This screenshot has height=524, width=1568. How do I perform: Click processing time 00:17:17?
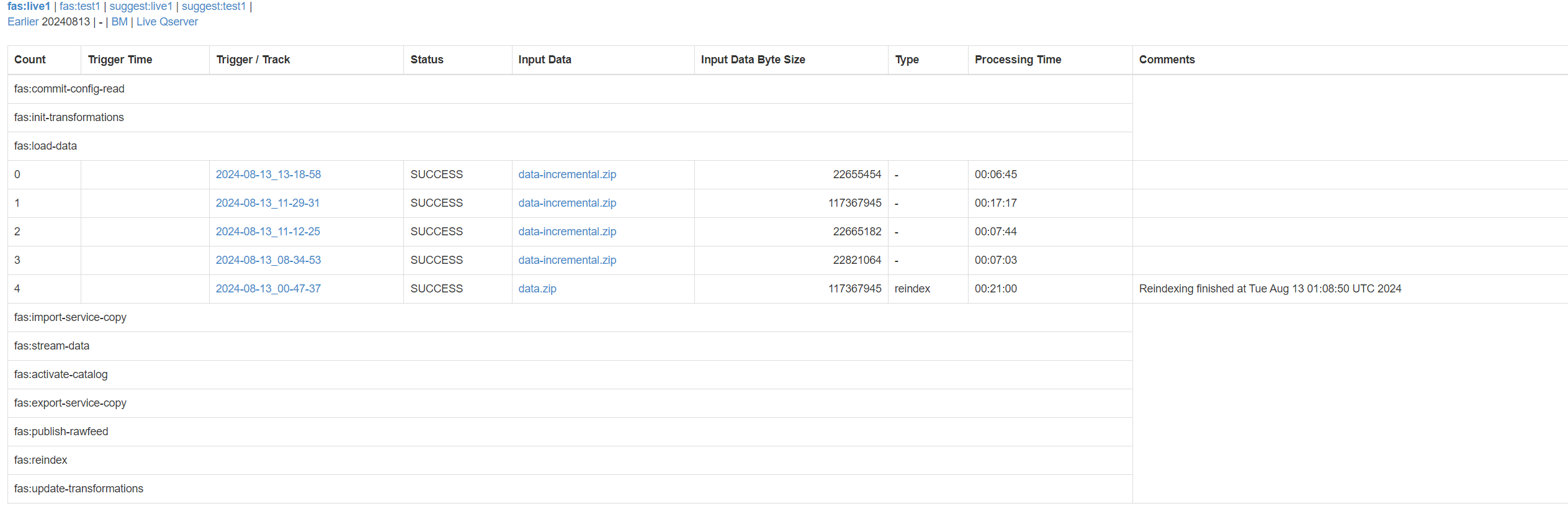click(995, 203)
